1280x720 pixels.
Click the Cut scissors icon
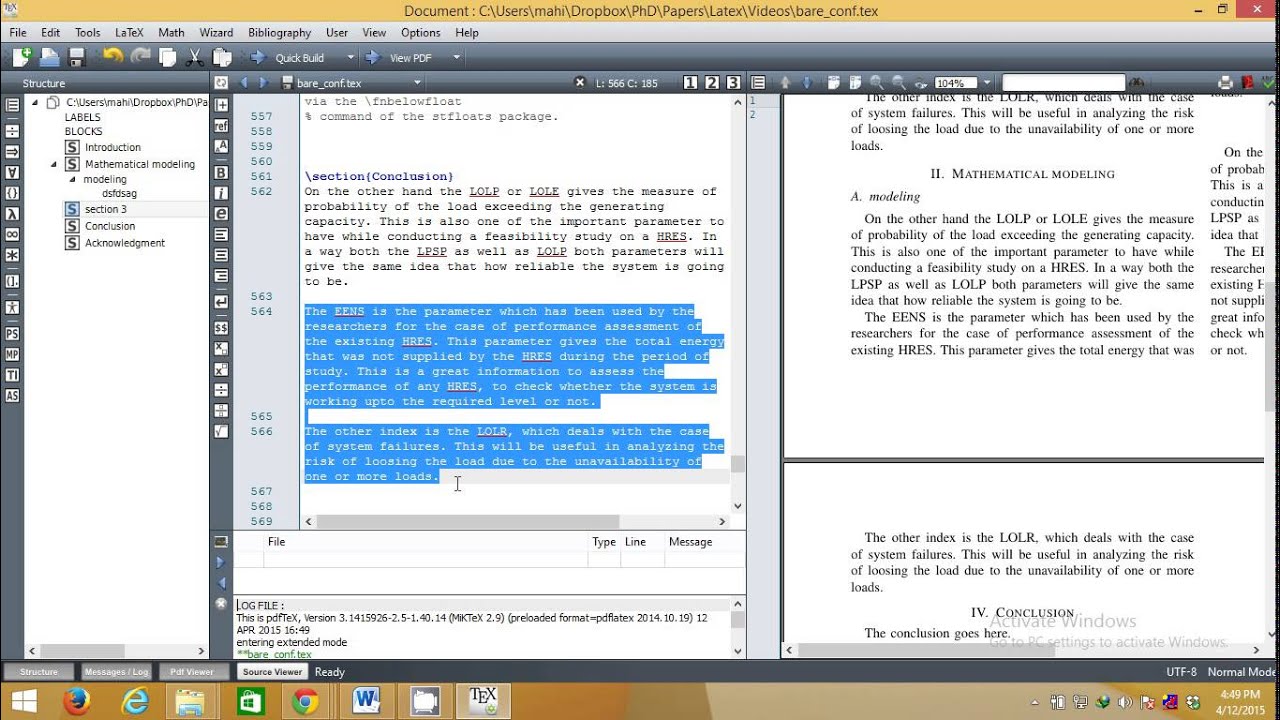point(195,58)
